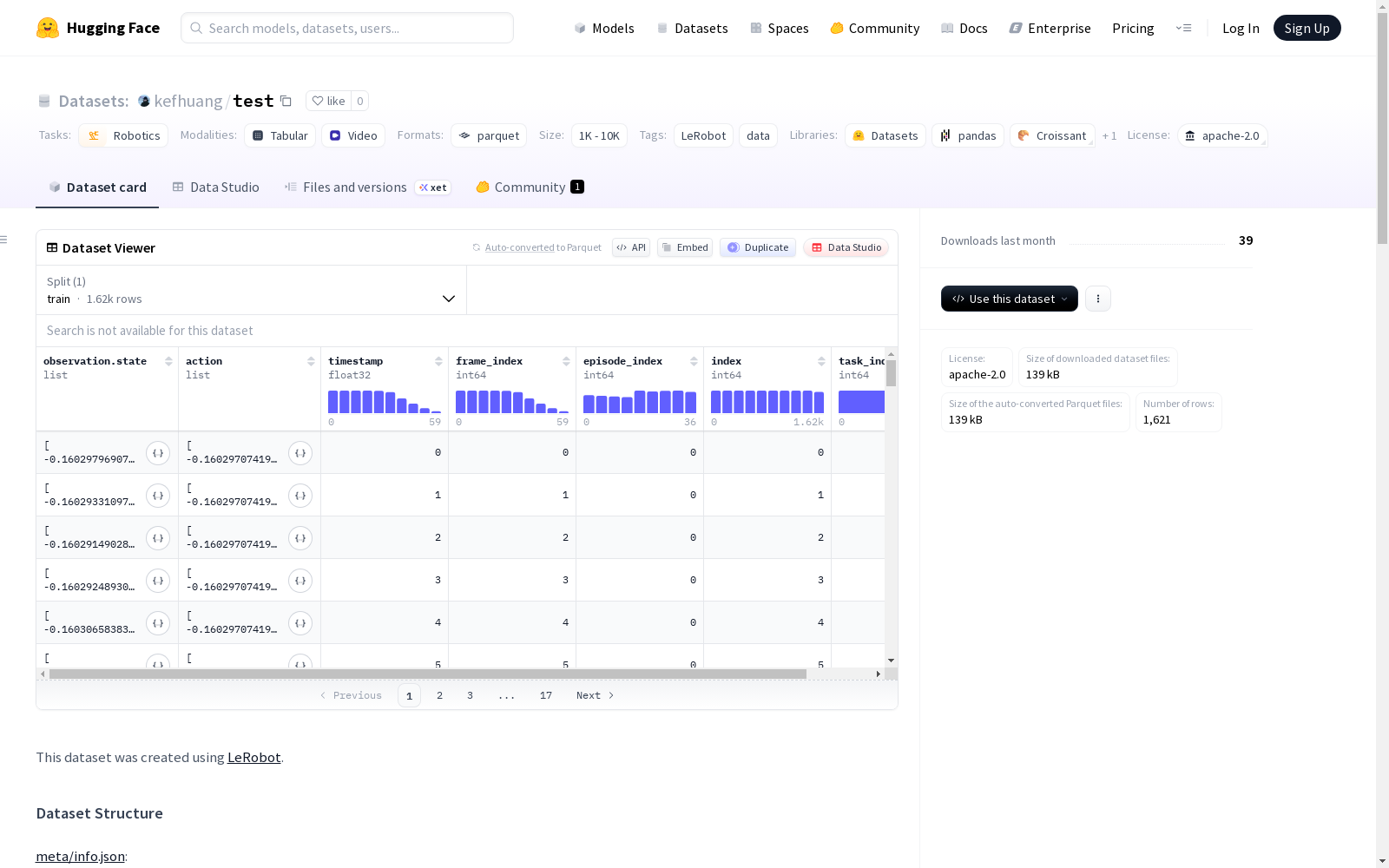Open Community in the top navigation
This screenshot has height=868, width=1389.
click(875, 28)
